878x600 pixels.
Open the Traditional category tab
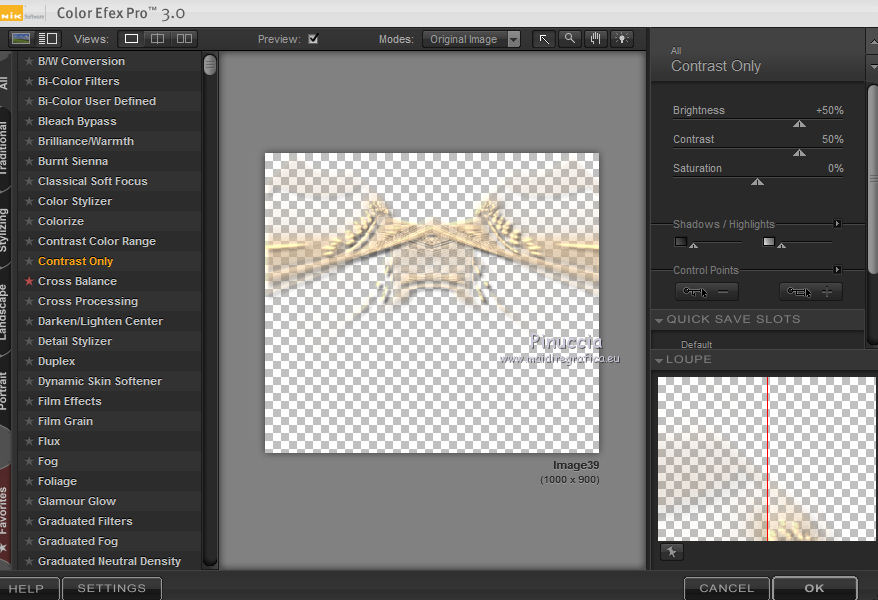(4, 148)
